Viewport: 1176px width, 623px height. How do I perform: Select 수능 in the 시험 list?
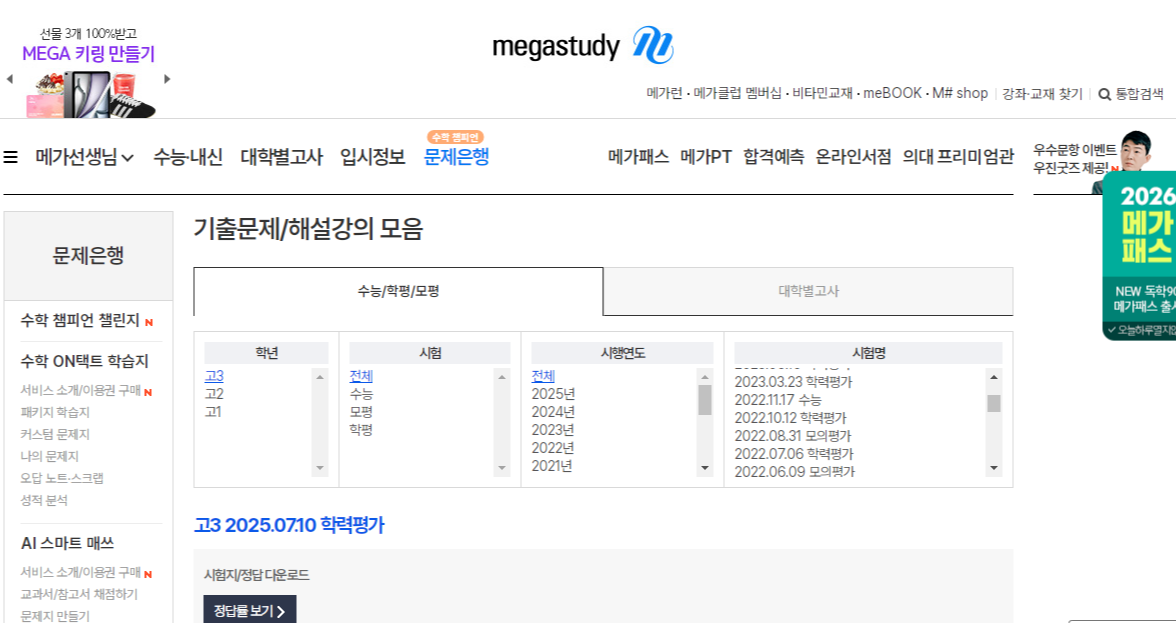(x=361, y=394)
